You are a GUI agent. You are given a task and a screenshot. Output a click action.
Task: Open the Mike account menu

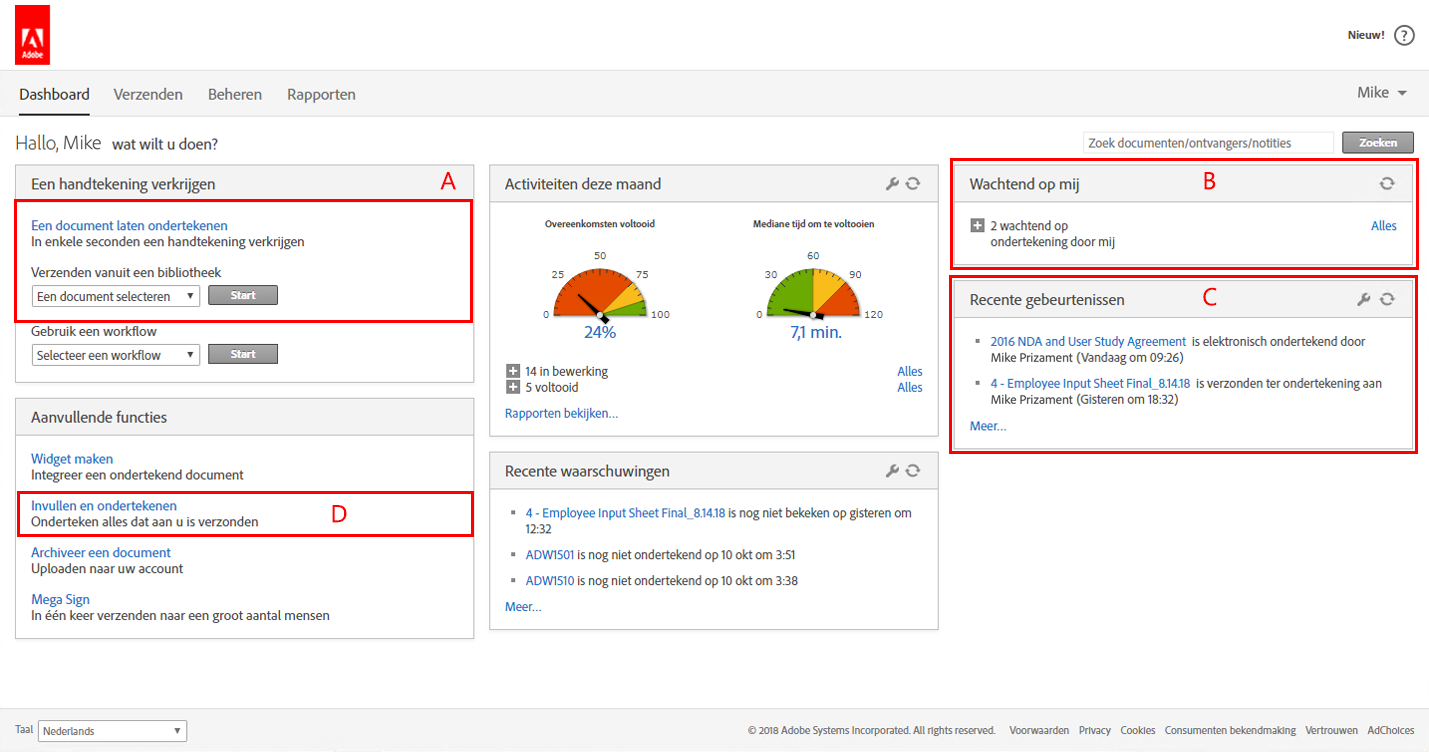pos(1382,93)
